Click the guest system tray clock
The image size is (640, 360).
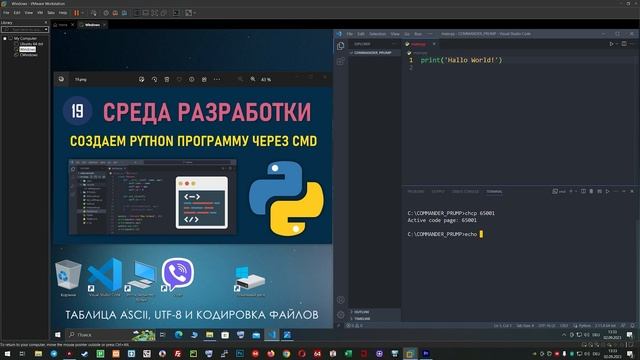[612, 335]
